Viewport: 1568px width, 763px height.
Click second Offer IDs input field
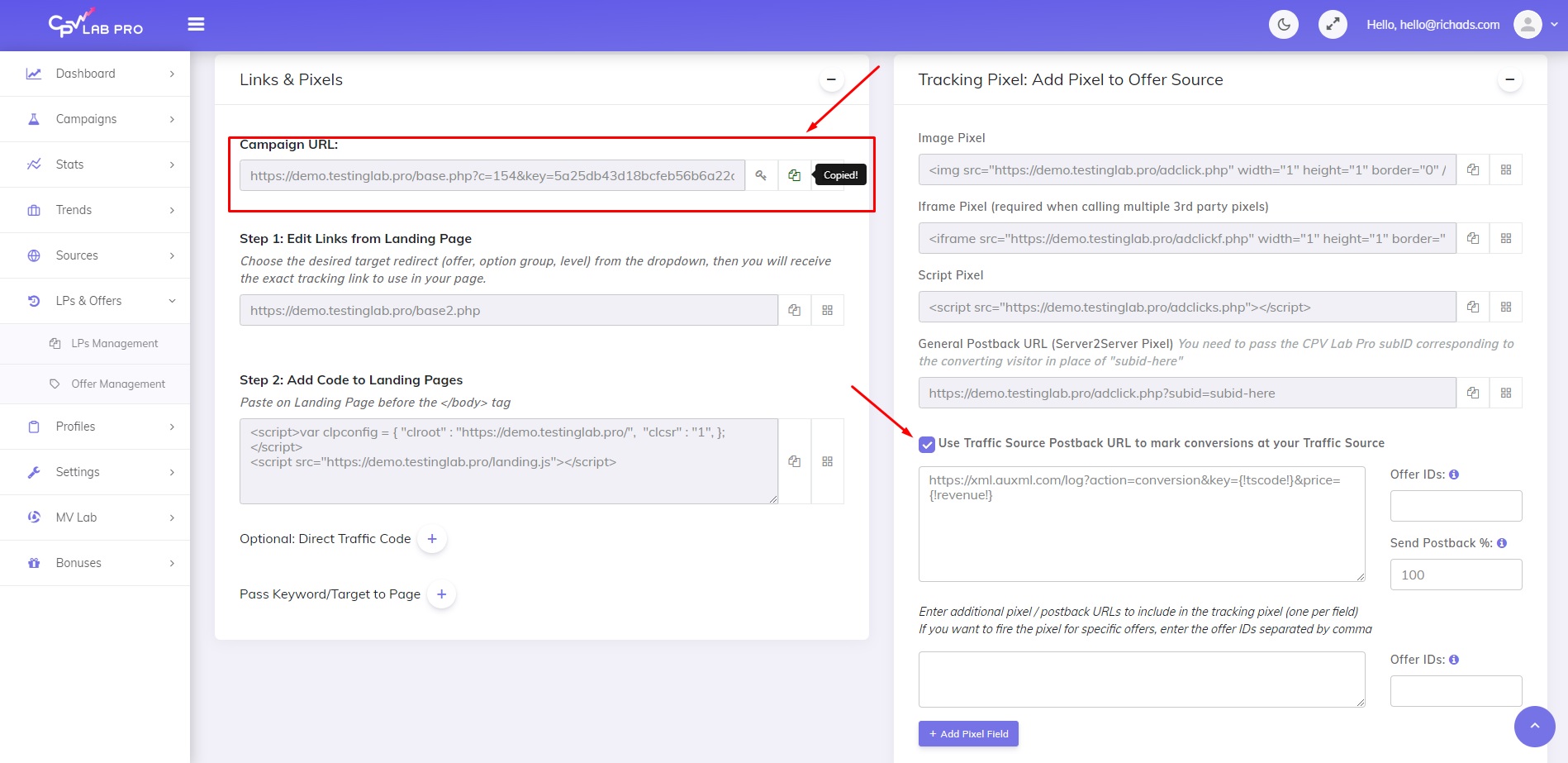(1456, 691)
